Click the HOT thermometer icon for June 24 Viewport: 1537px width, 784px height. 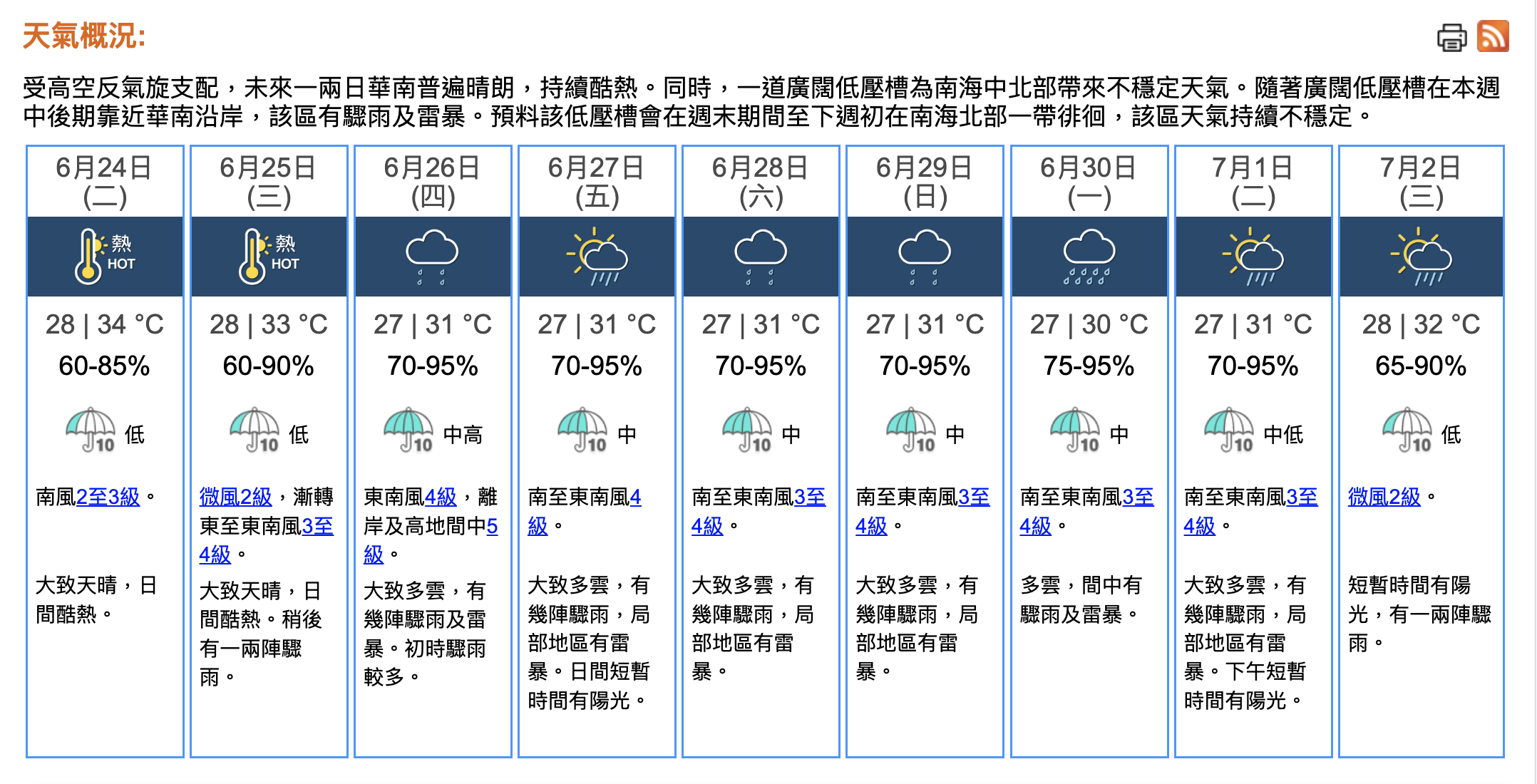104,256
